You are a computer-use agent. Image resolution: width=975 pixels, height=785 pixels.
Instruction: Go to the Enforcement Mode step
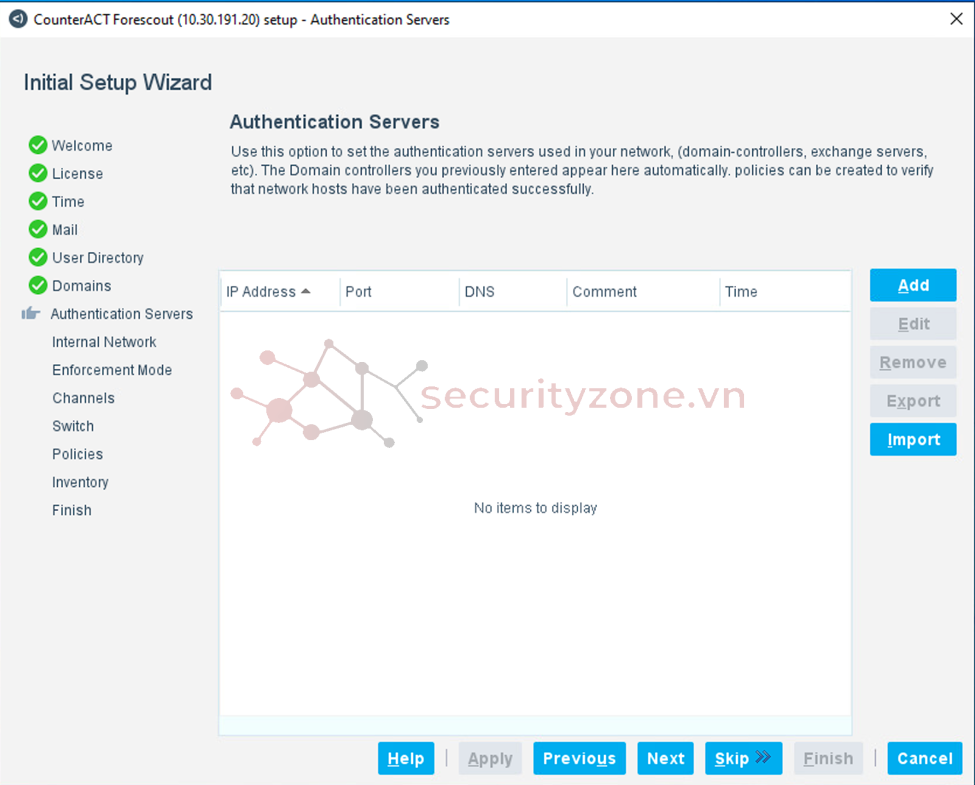click(112, 369)
